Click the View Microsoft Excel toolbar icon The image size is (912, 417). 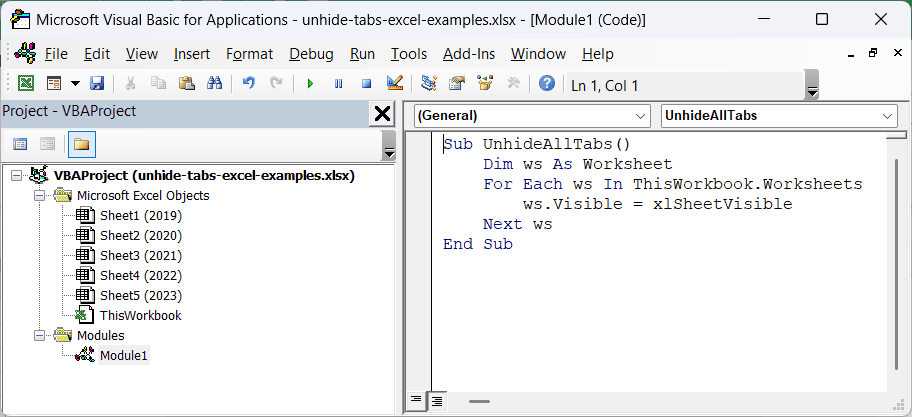[25, 84]
